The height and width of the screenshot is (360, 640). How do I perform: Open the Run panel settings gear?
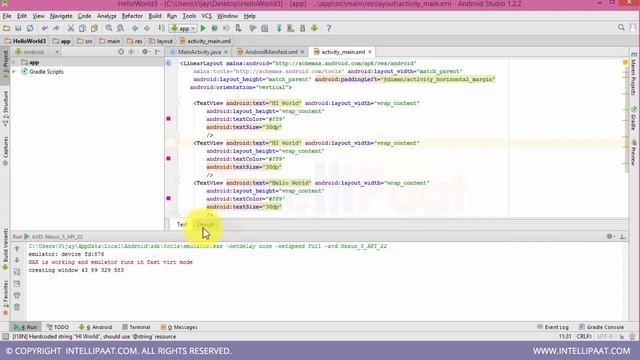610,236
